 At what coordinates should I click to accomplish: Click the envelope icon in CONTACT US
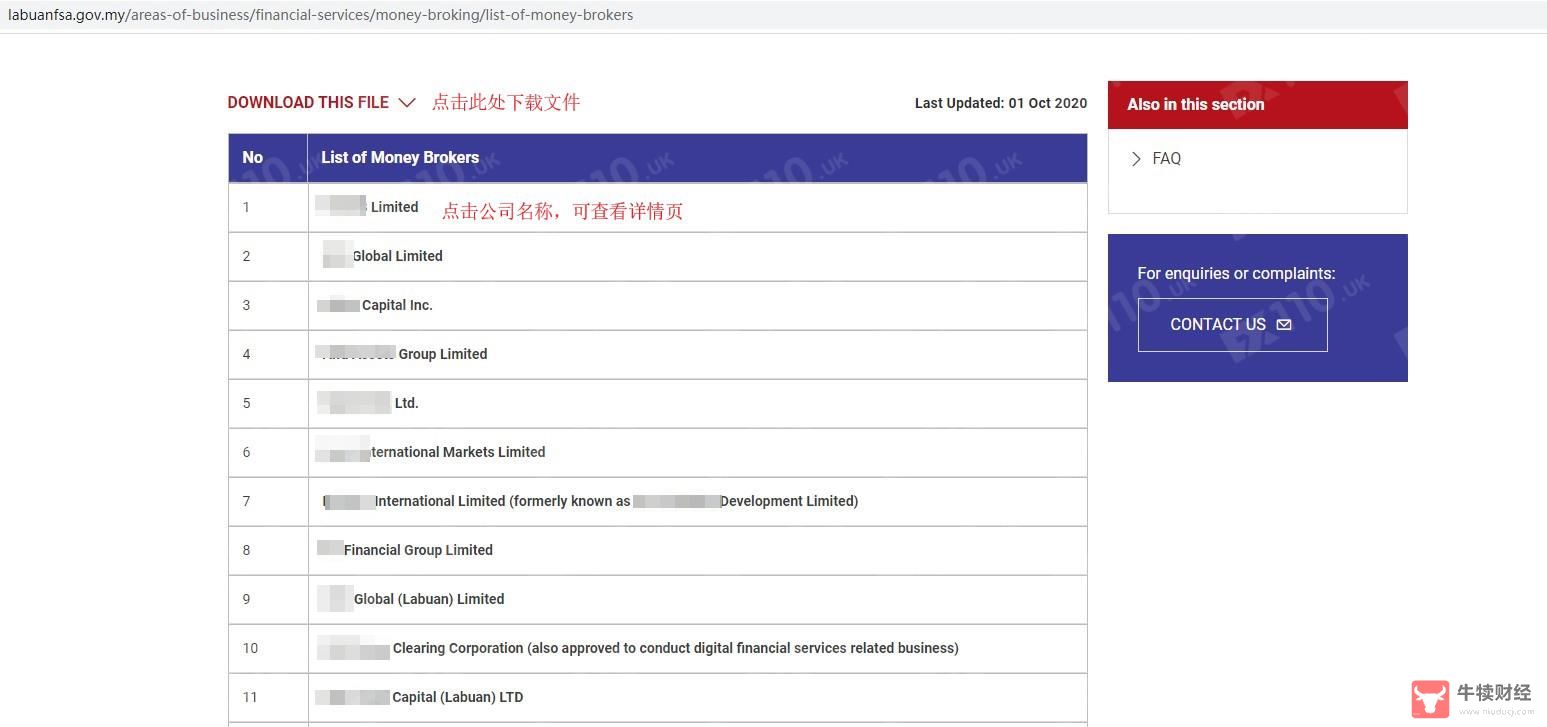click(x=1284, y=324)
